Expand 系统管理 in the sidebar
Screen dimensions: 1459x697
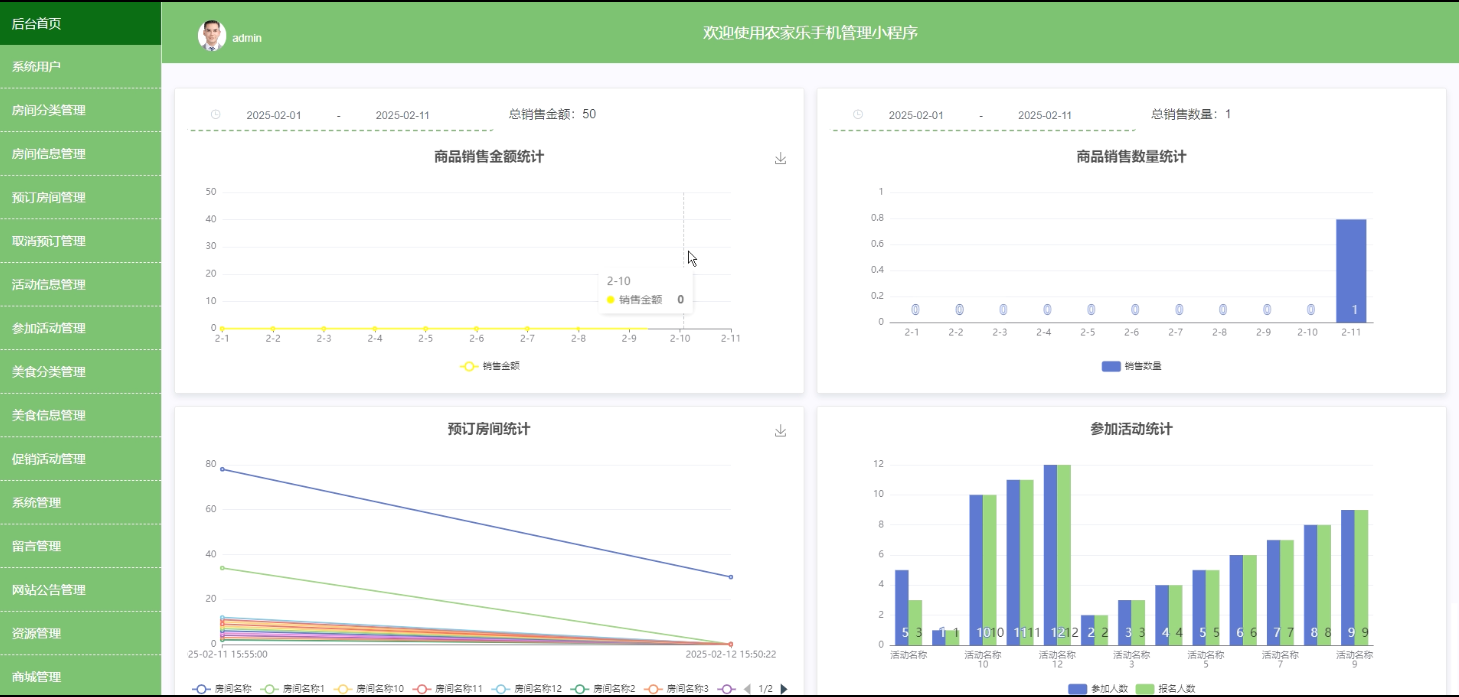[x=80, y=503]
